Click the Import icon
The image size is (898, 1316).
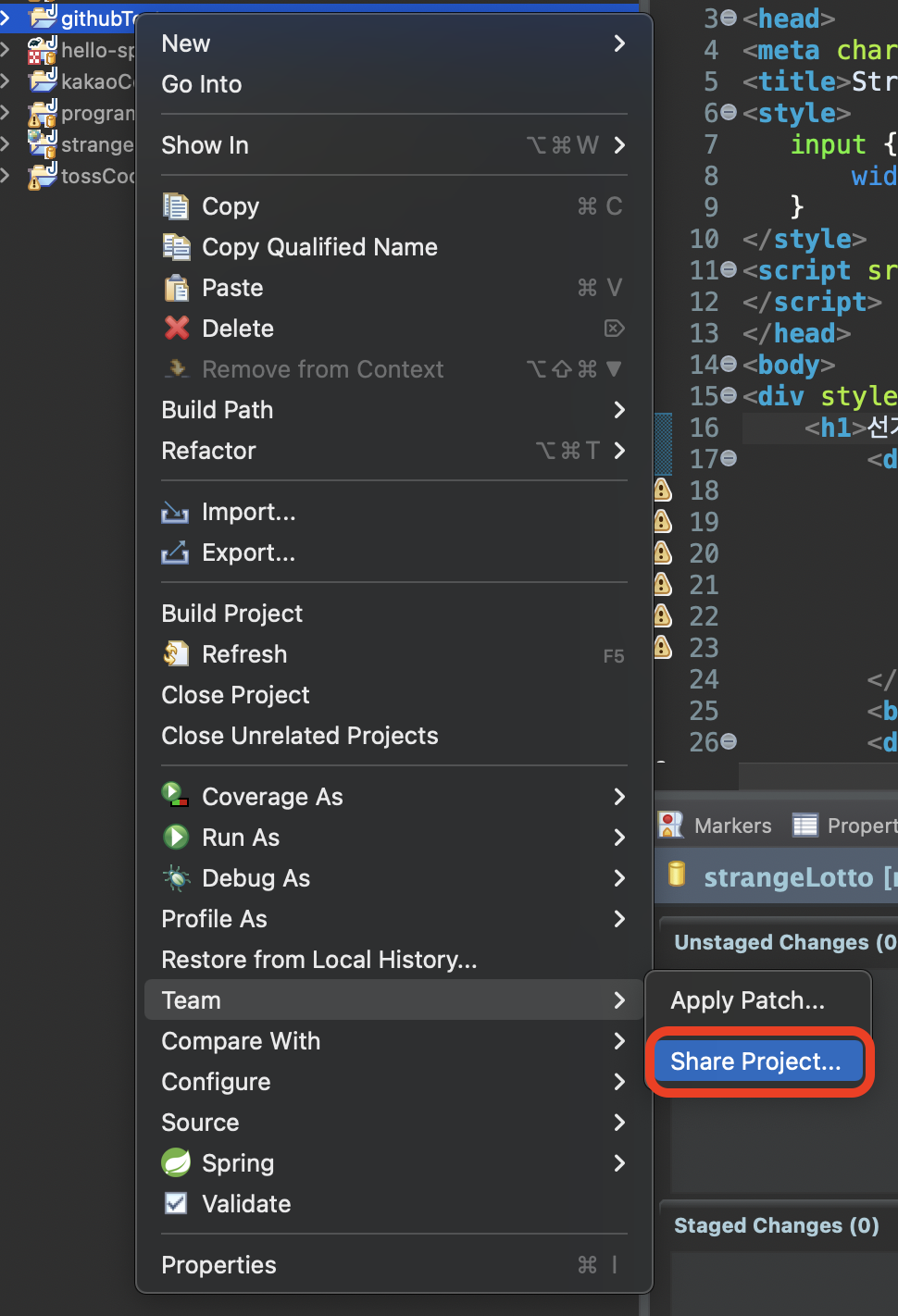pos(175,512)
